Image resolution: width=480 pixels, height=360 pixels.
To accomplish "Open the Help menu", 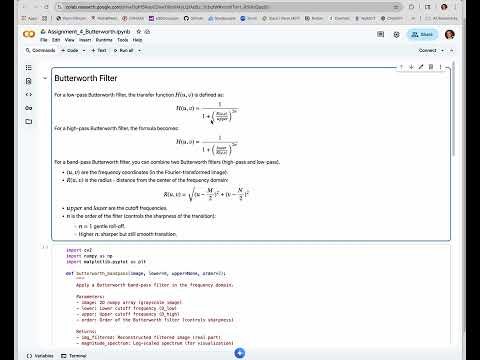I will (x=137, y=40).
